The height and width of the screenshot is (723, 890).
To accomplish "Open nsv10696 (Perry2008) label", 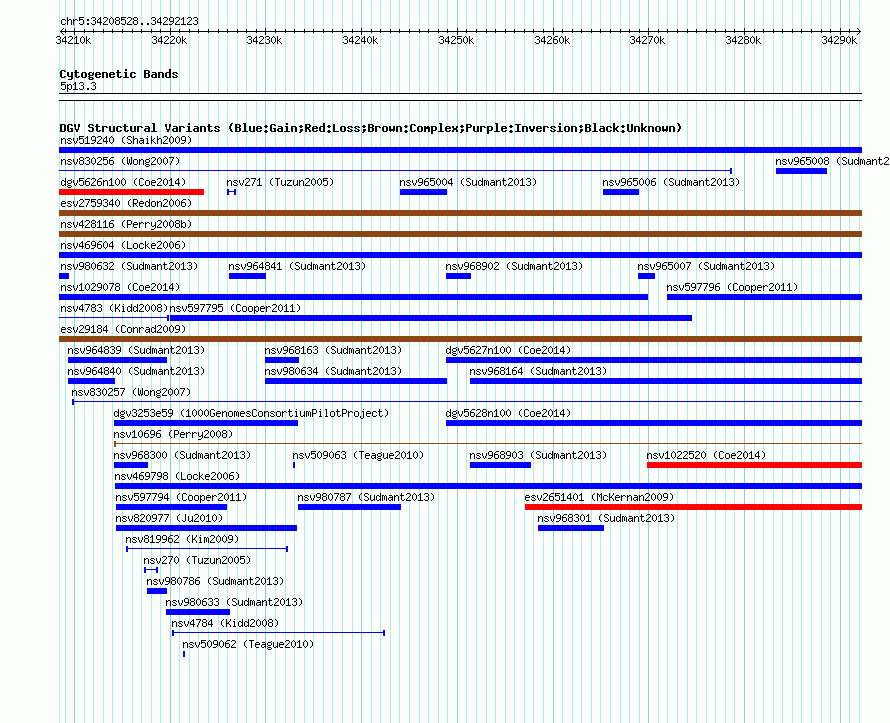I will point(173,434).
